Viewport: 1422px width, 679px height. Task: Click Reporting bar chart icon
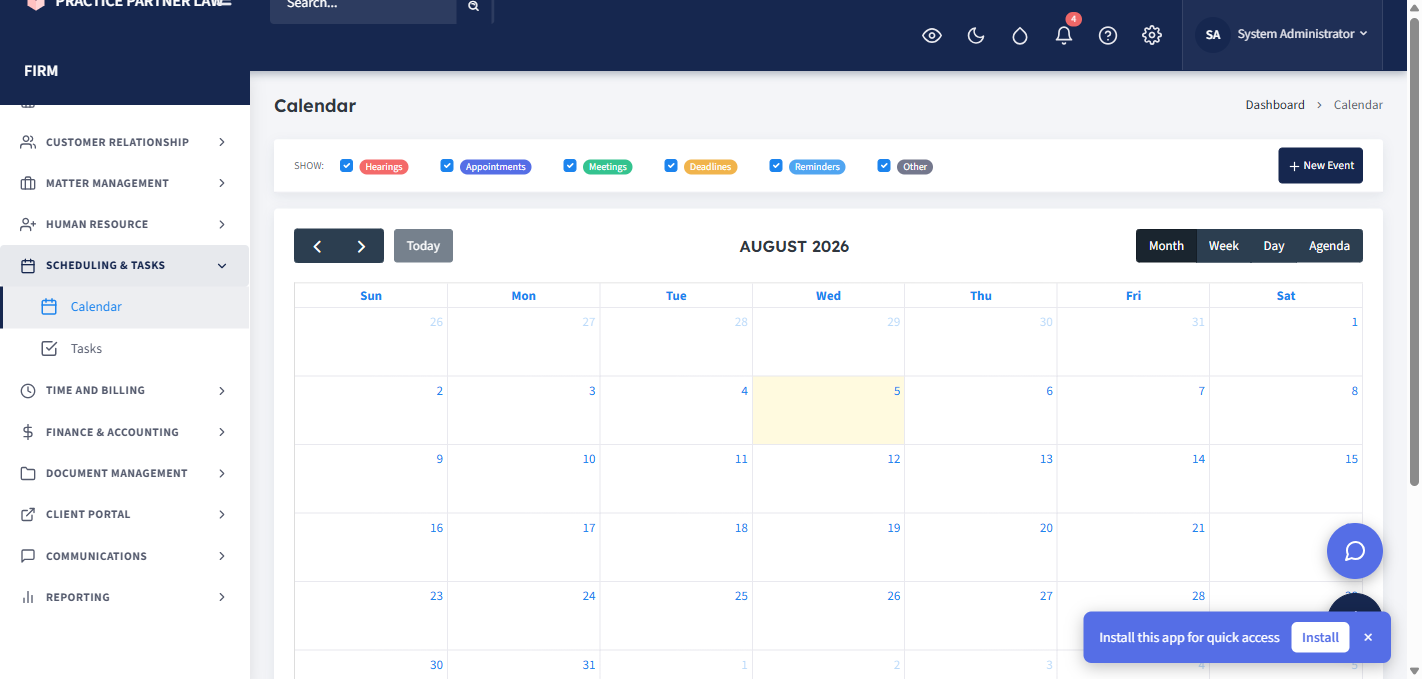(28, 597)
